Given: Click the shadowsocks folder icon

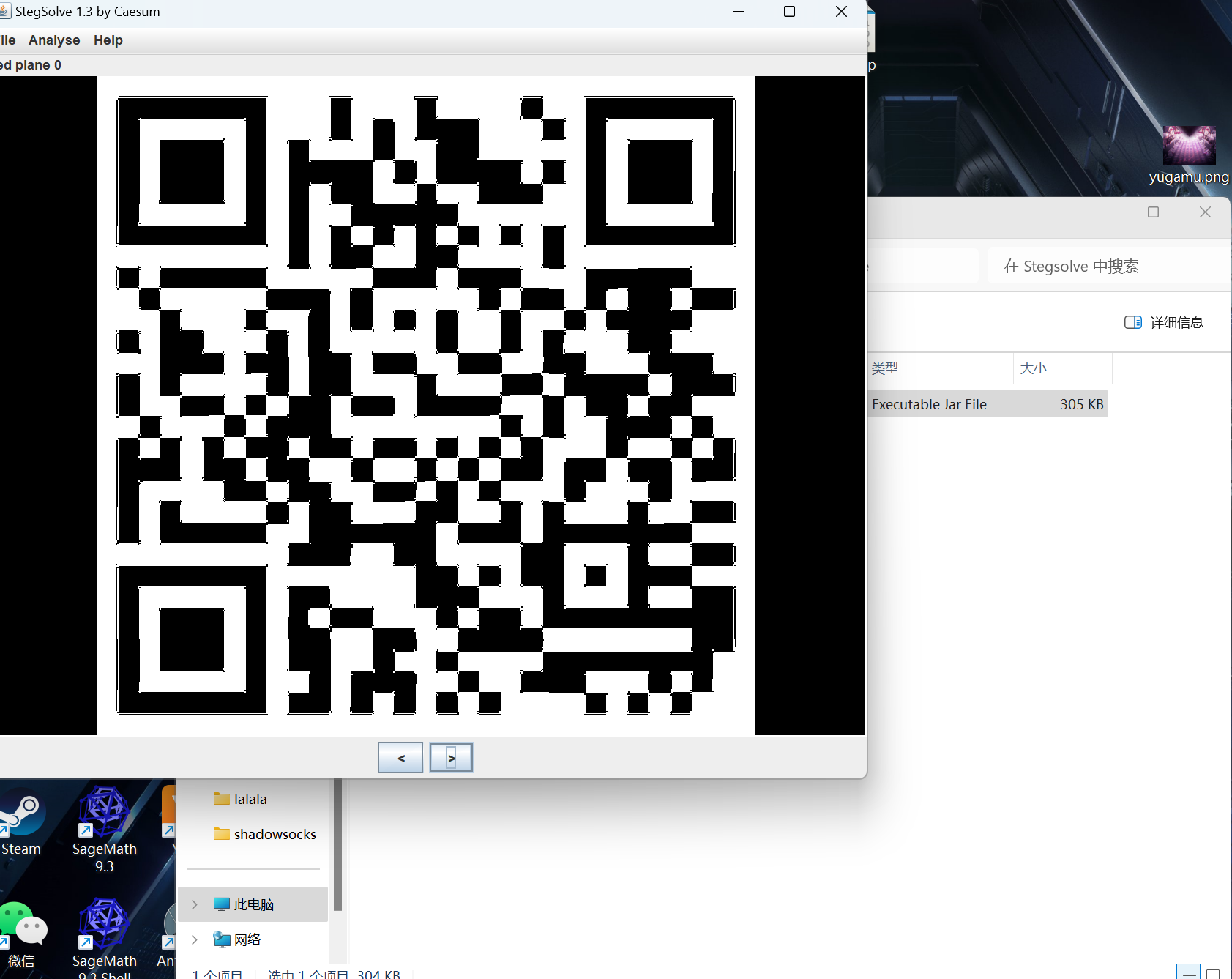Looking at the screenshot, I should tap(221, 833).
